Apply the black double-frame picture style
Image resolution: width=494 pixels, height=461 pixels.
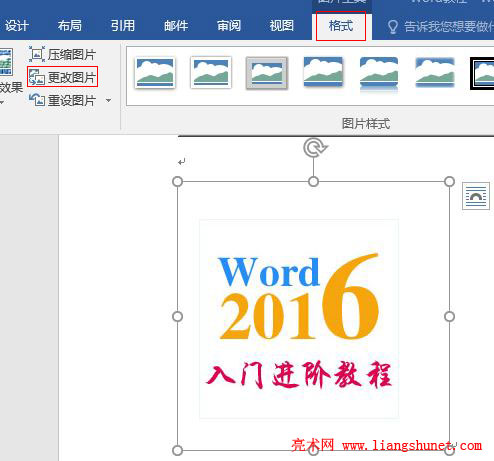[482, 73]
